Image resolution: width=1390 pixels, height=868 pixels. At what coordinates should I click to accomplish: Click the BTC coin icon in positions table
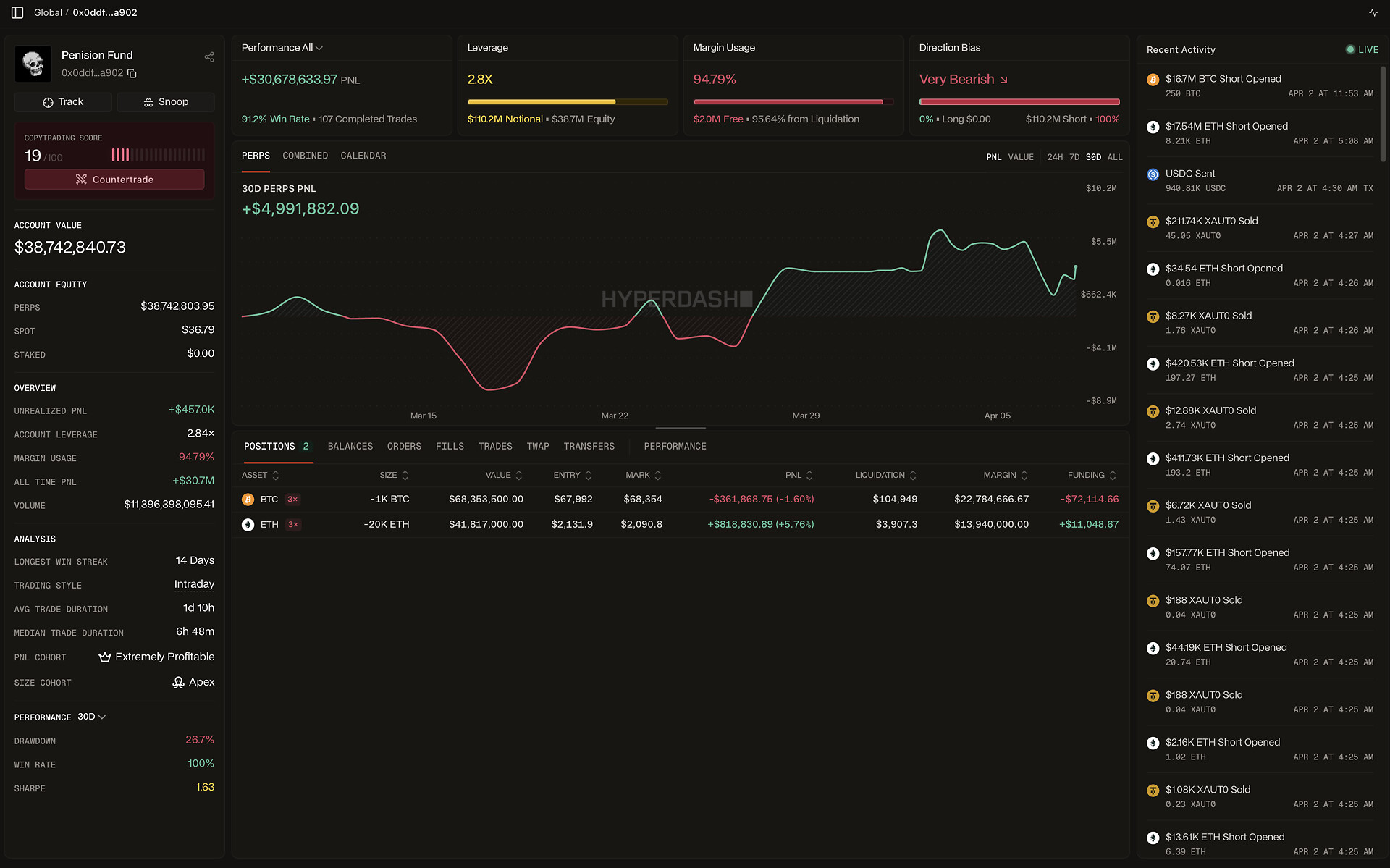click(x=248, y=500)
